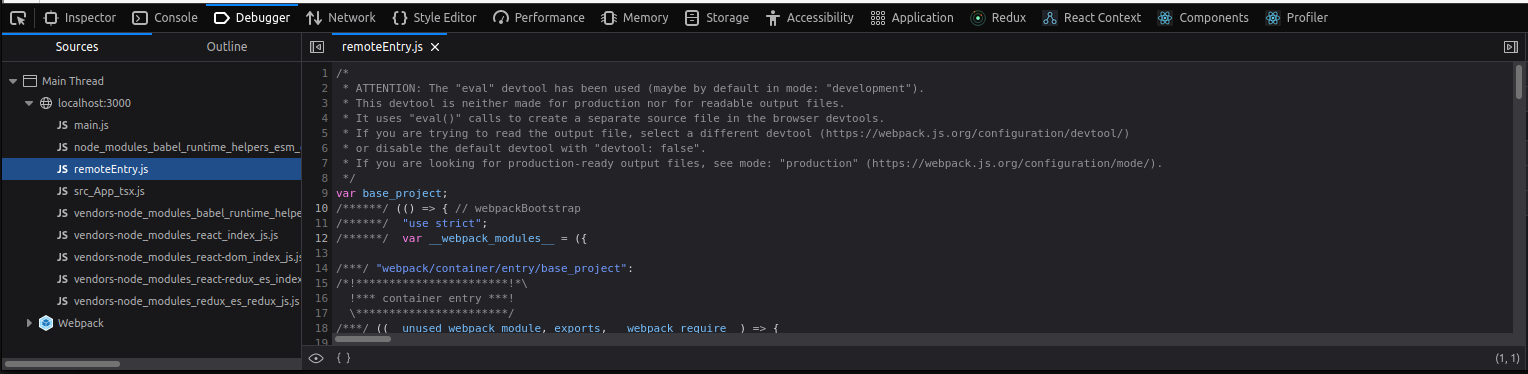Viewport: 1528px width, 374px height.
Task: Pretty print source with braces button
Action: tap(343, 358)
